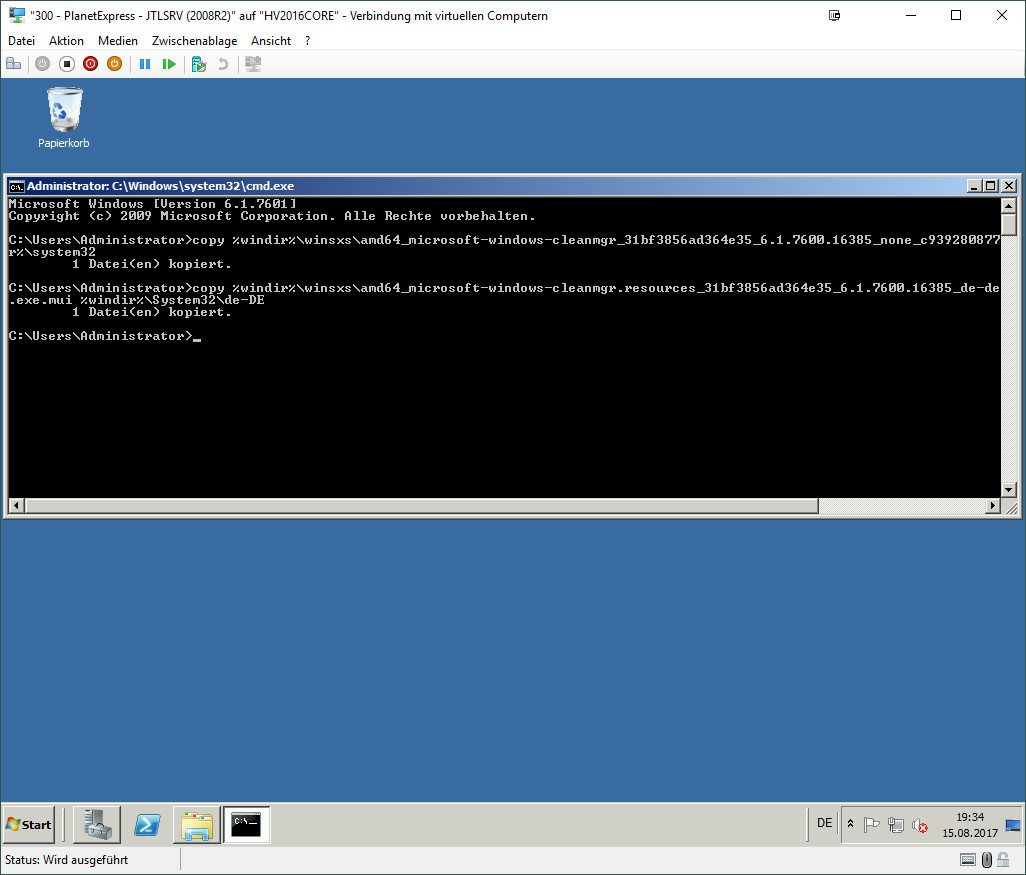Create a checkpoint via toolbar icon
Screen dimensions: 1026x875
198,64
